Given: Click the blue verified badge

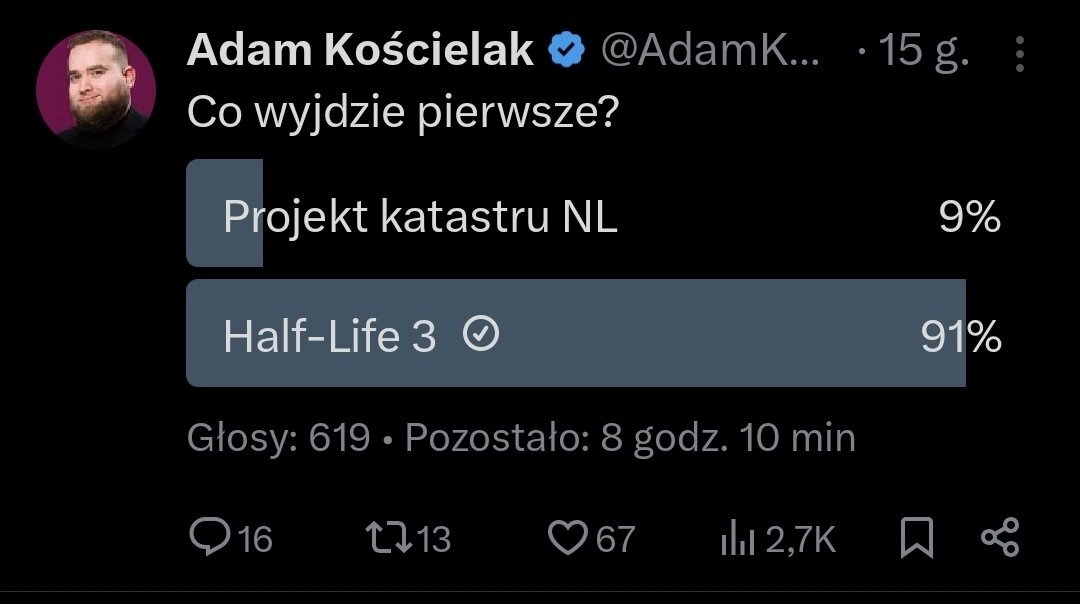Looking at the screenshot, I should point(567,49).
